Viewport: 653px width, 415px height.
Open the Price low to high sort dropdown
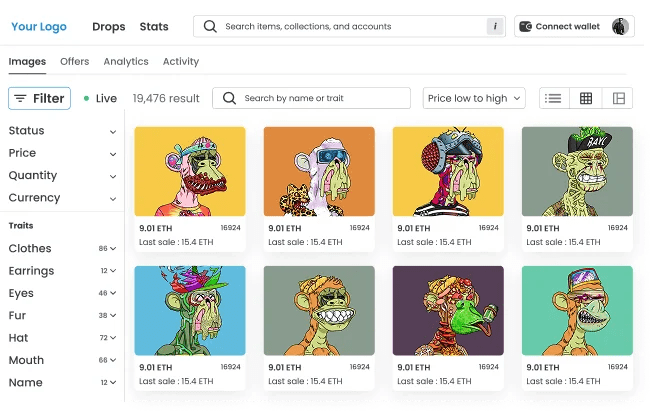click(474, 98)
